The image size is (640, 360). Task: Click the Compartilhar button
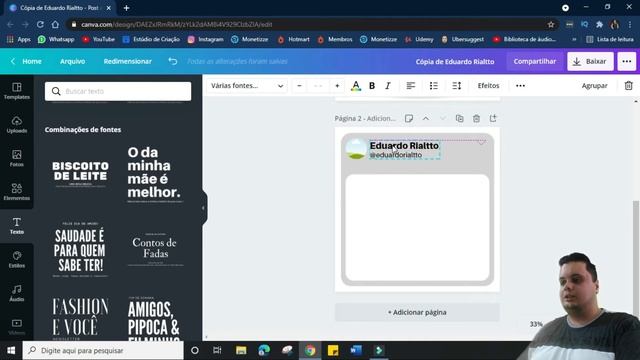(x=535, y=61)
